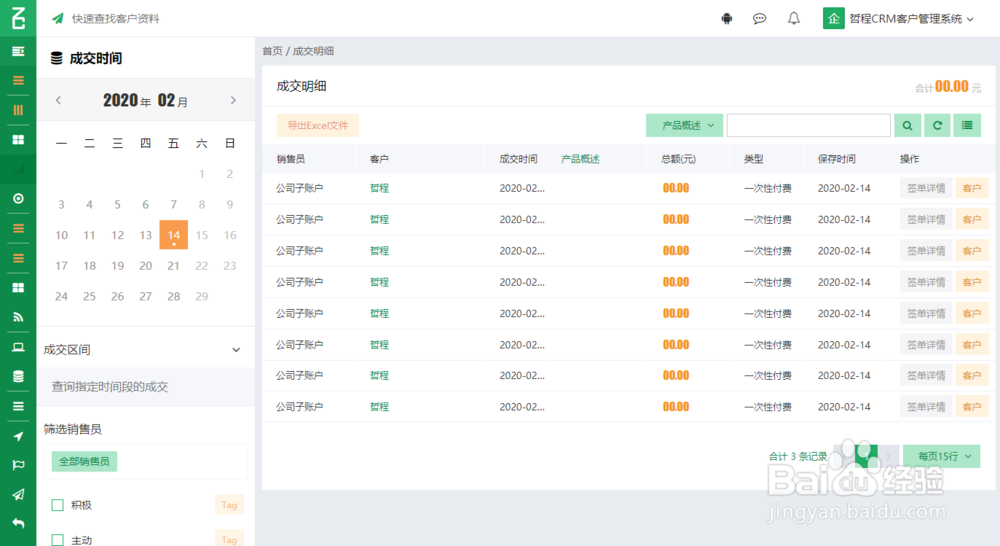
Task: Select the 全部销售员 filter tag
Action: [84, 461]
